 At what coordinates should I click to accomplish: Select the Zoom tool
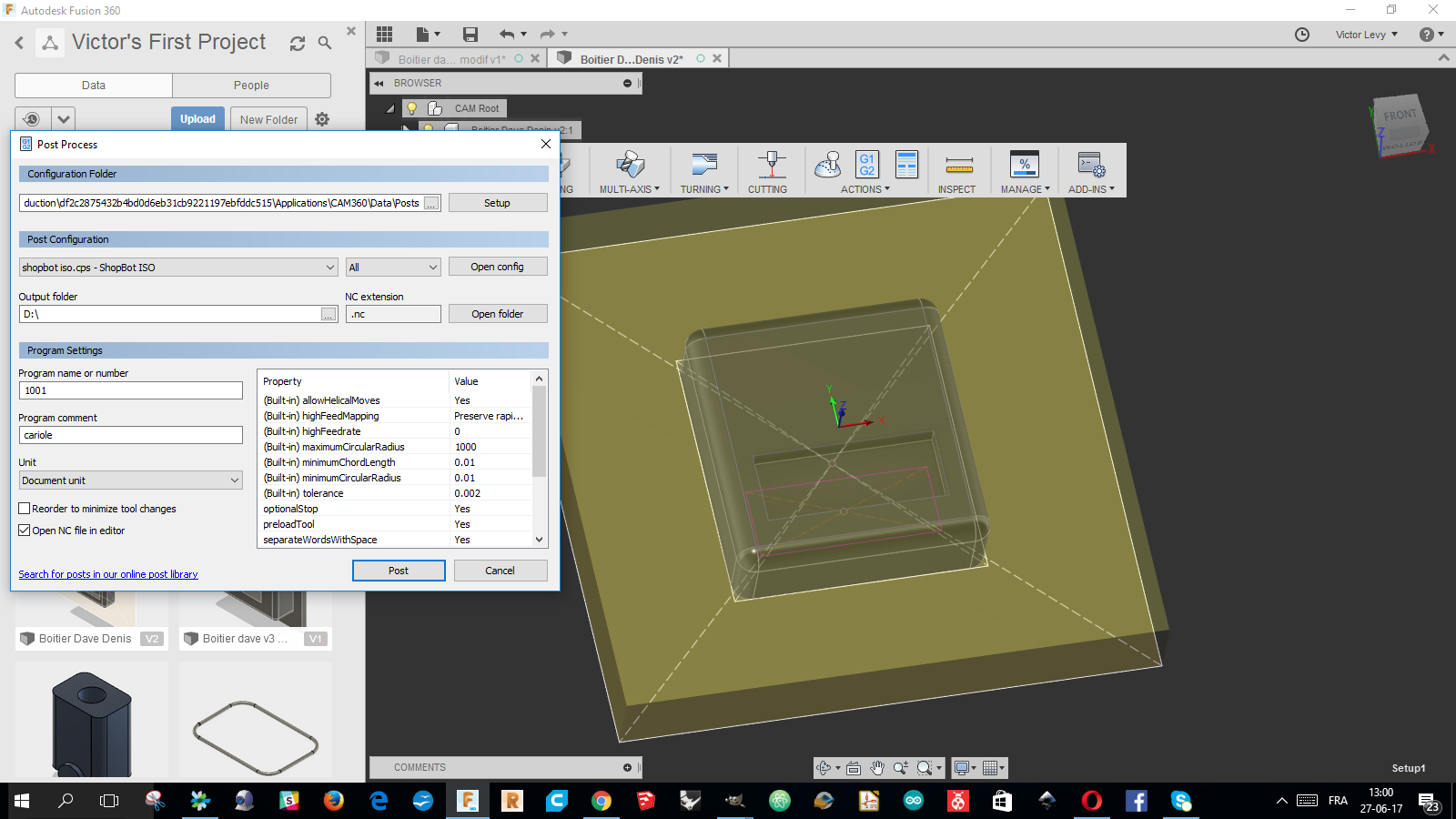point(901,768)
